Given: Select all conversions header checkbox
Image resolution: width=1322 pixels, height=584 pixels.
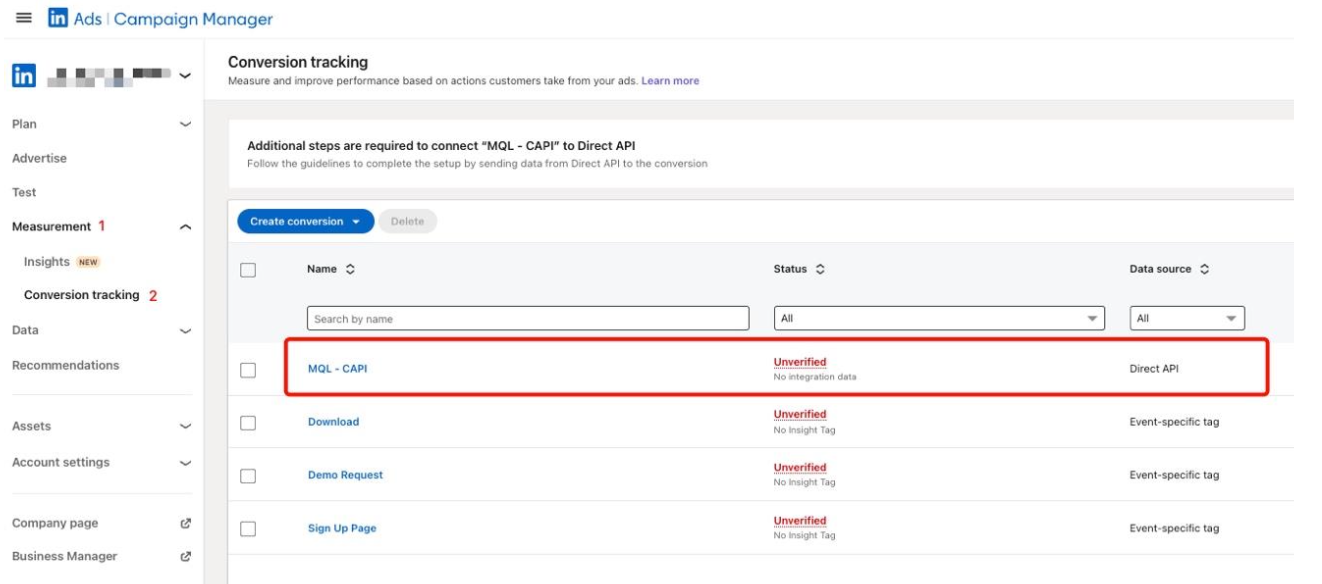Looking at the screenshot, I should tap(249, 270).
